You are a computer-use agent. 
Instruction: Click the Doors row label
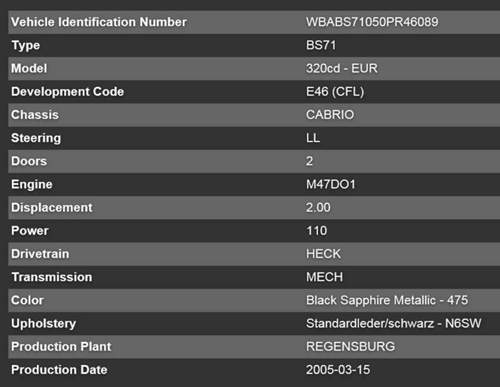pyautogui.click(x=29, y=161)
